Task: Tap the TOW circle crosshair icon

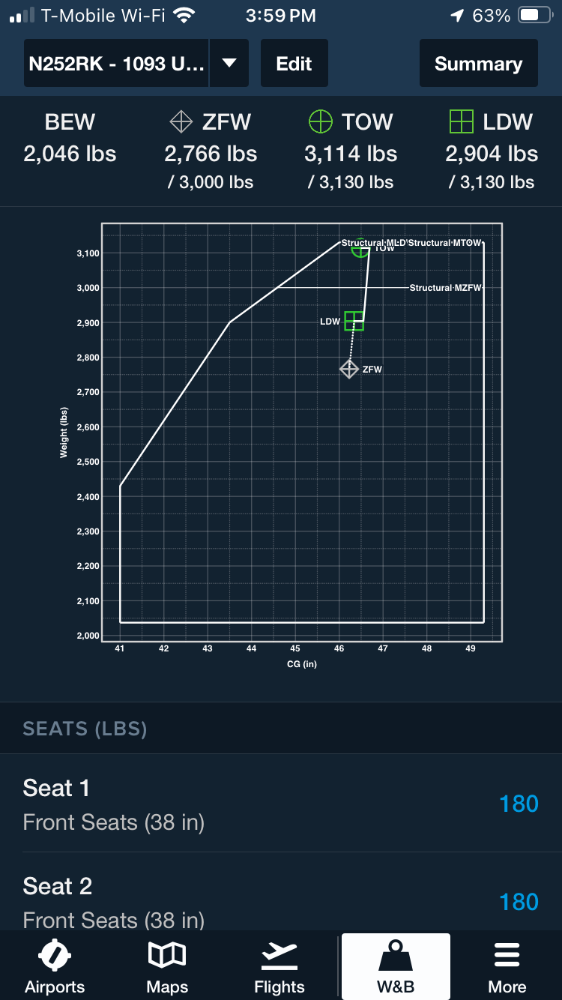Action: [321, 121]
